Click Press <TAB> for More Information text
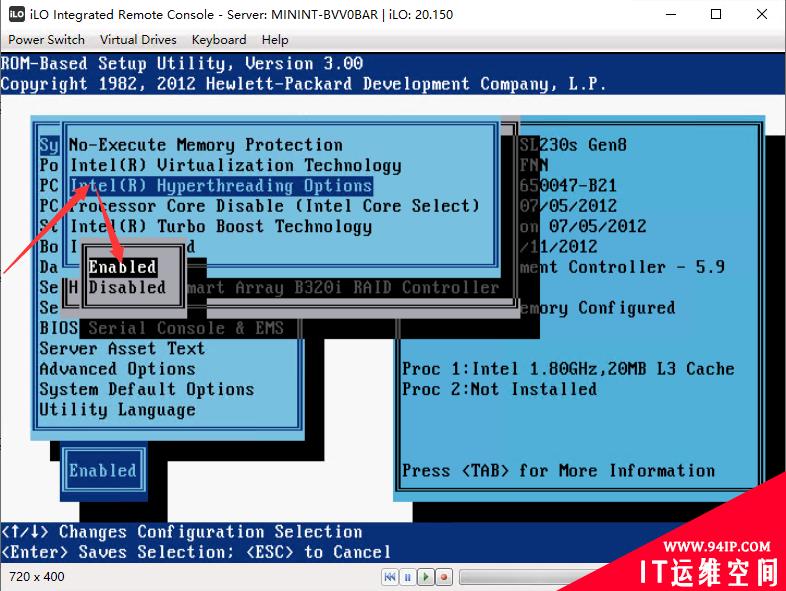Viewport: 786px width, 591px height. pos(558,471)
